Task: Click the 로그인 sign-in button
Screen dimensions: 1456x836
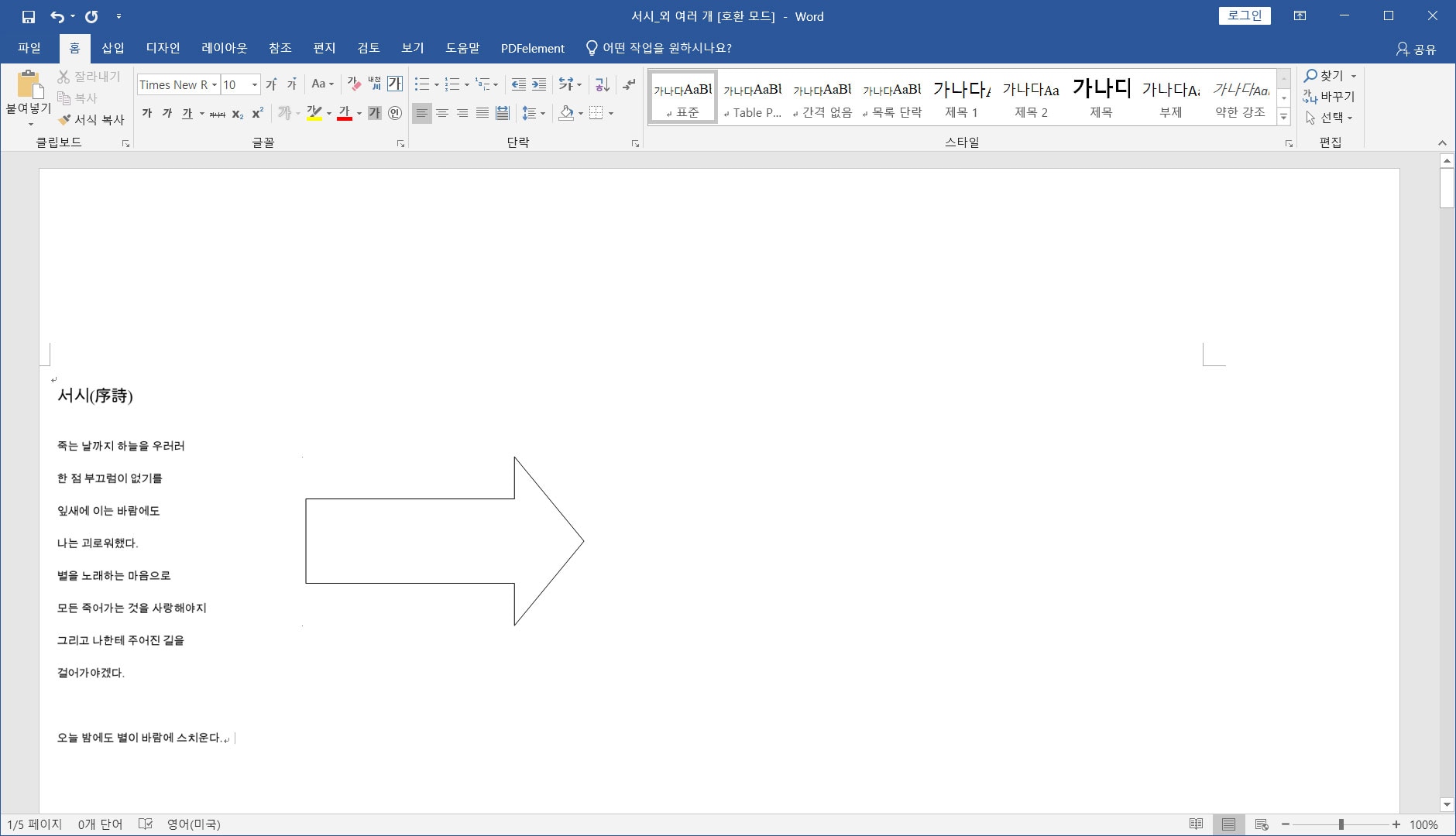Action: click(1245, 15)
